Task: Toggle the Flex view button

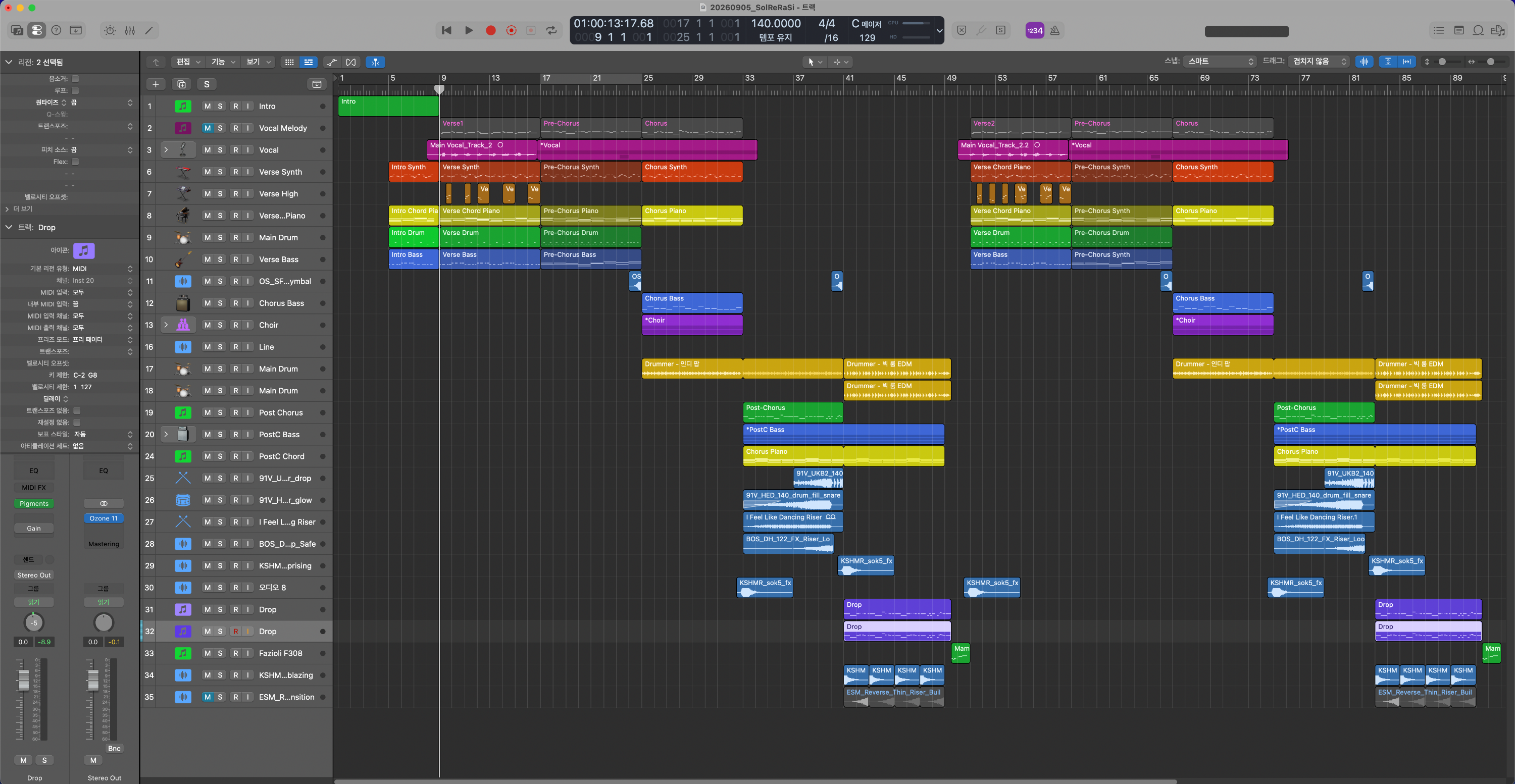Action: coord(351,62)
